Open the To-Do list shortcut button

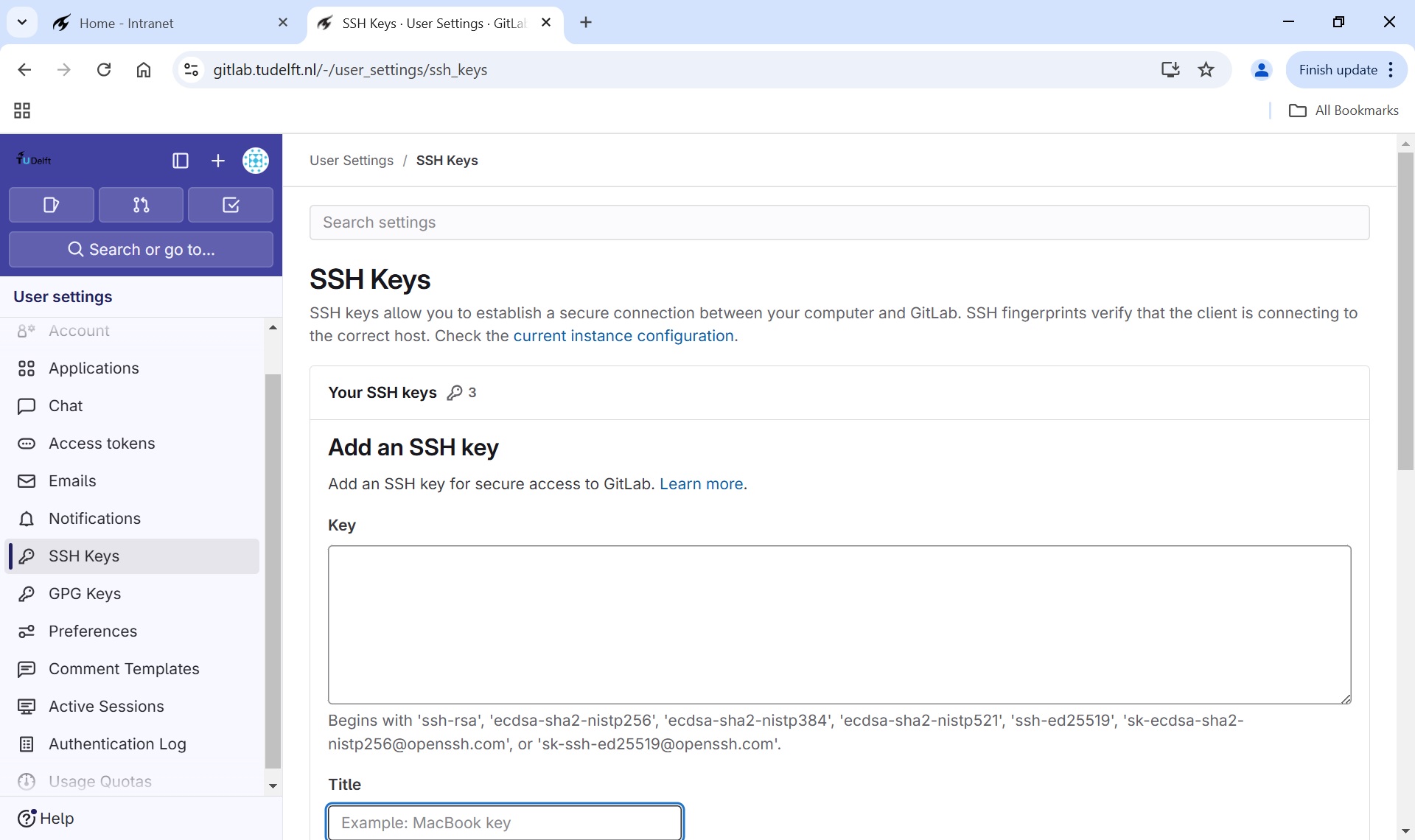231,205
